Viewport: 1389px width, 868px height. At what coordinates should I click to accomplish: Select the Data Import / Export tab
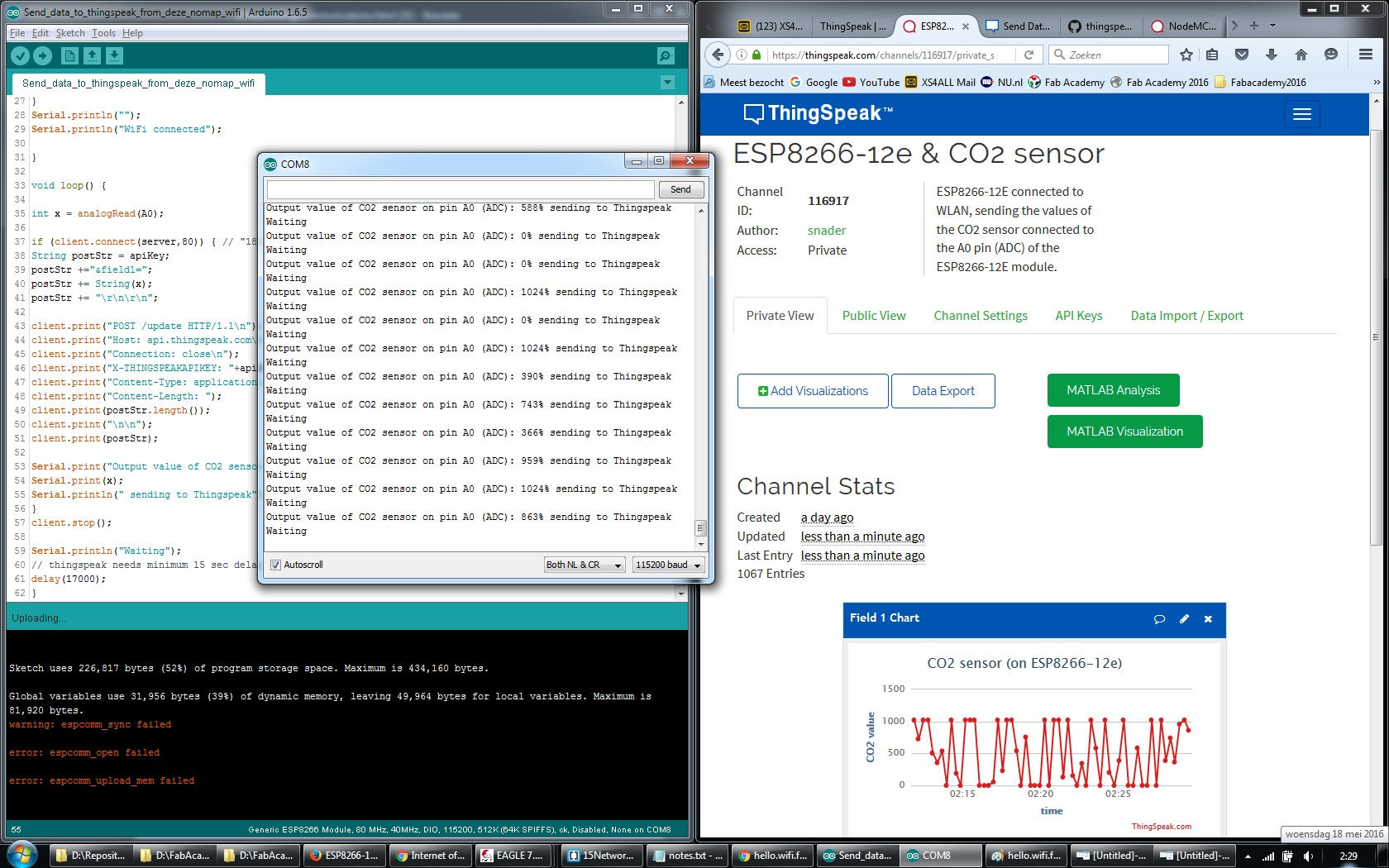1187,316
